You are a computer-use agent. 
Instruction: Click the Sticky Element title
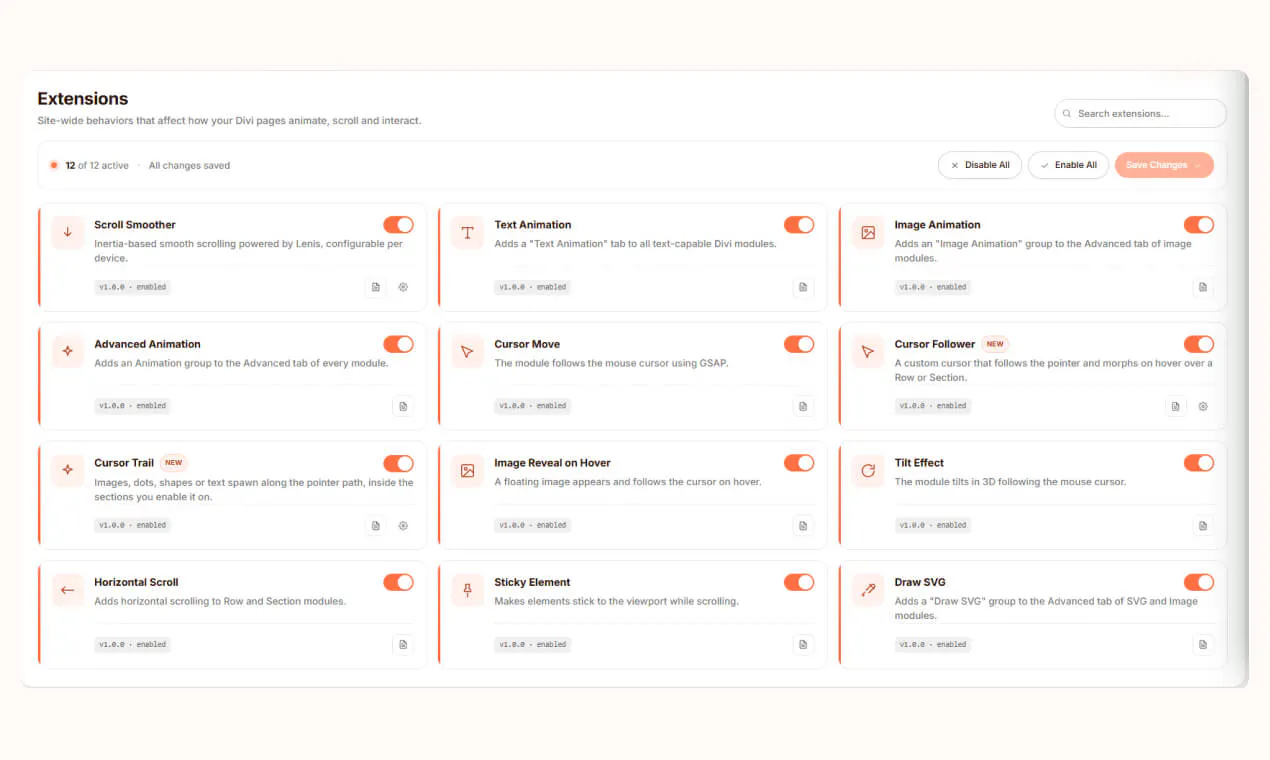532,582
